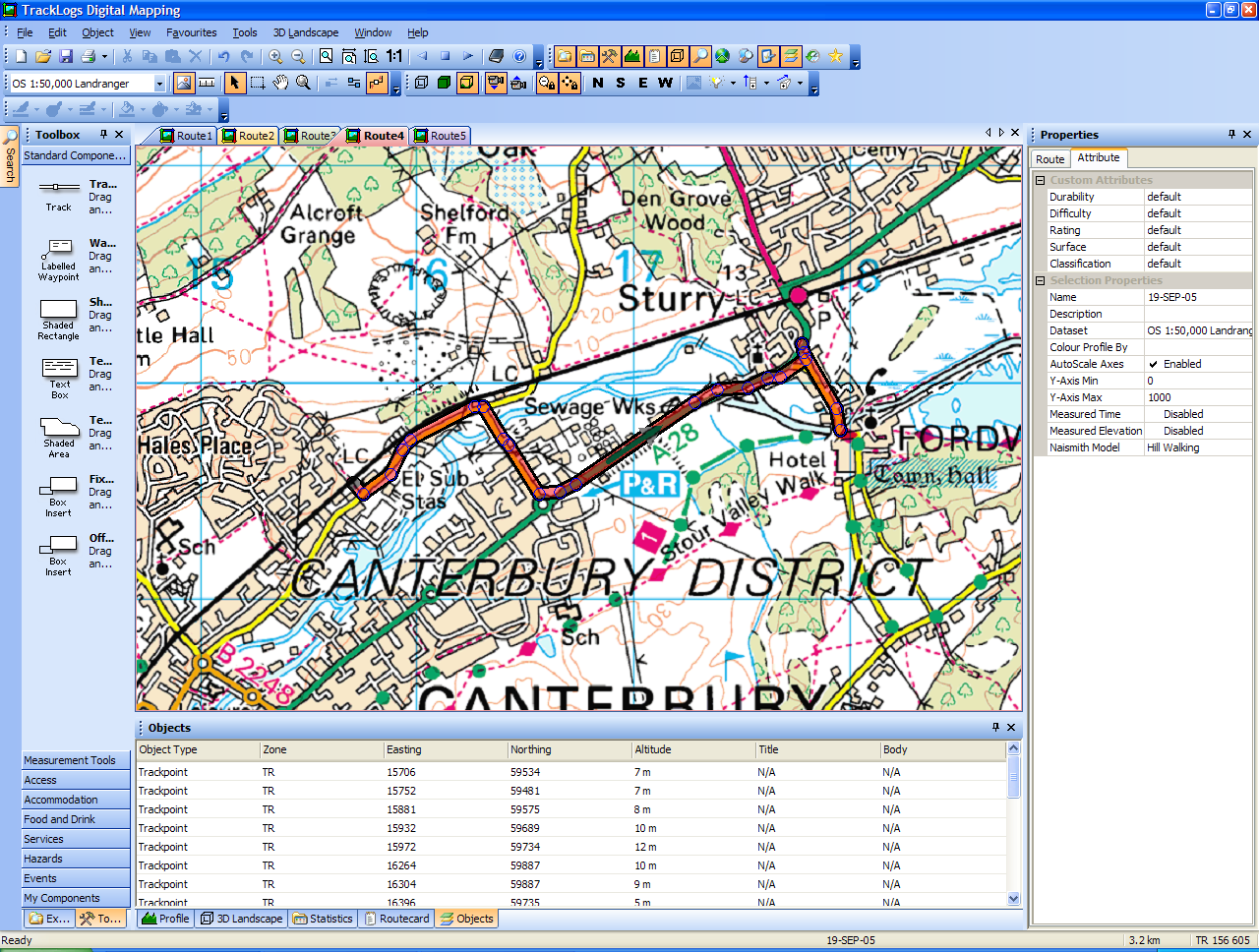
Task: Select the hand pan tool
Action: [280, 84]
